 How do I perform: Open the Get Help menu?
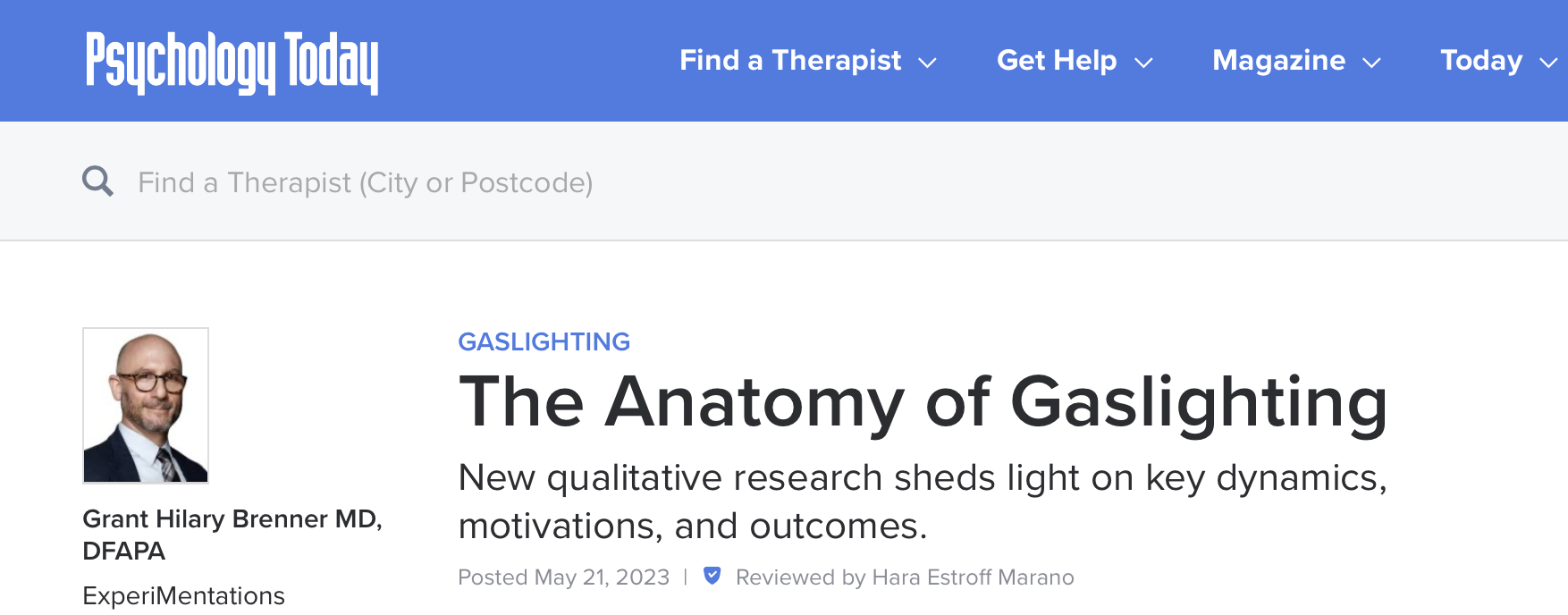[x=1056, y=61]
